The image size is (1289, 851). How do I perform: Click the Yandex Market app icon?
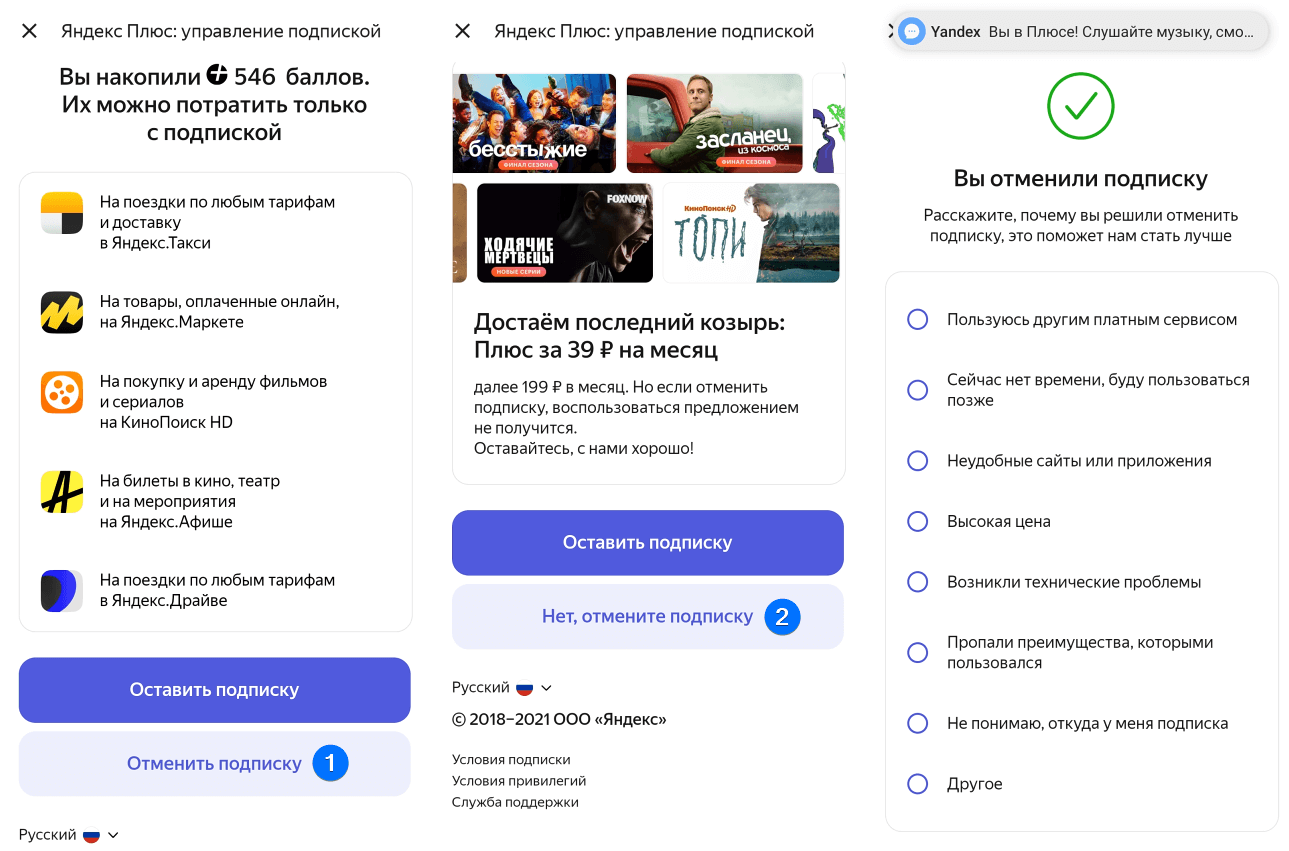(x=62, y=312)
